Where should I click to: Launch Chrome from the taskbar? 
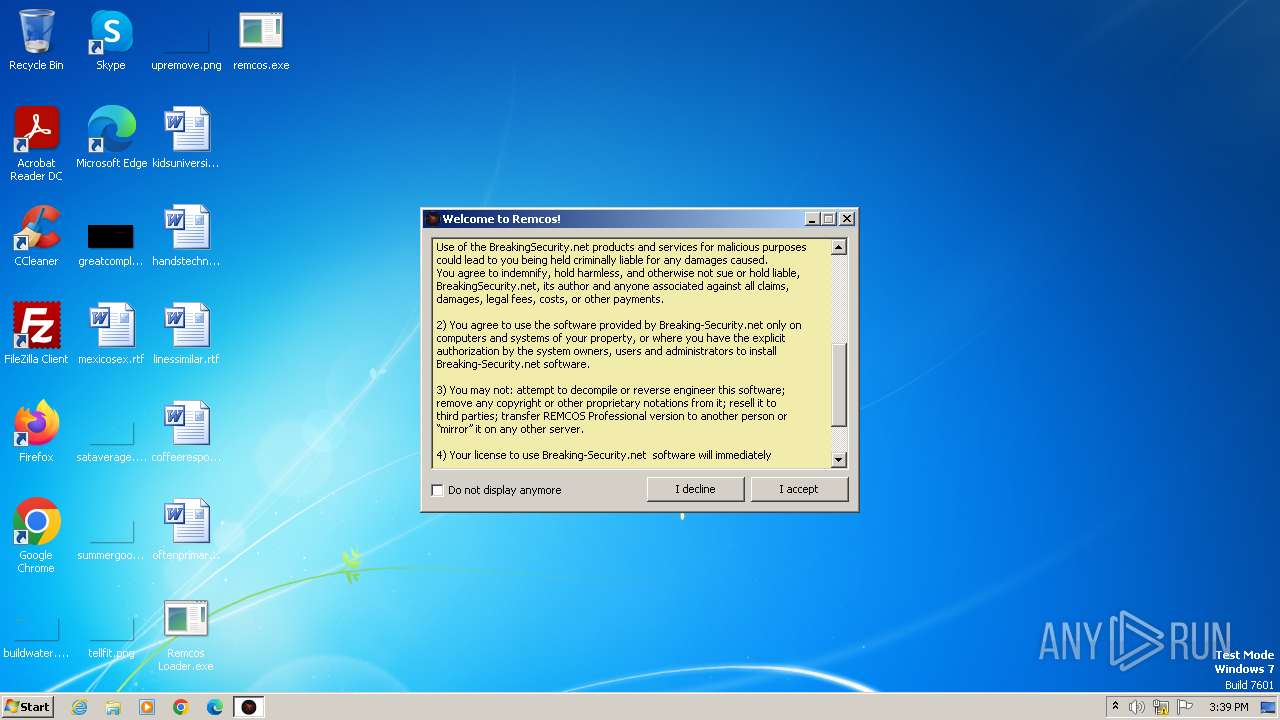(181, 707)
